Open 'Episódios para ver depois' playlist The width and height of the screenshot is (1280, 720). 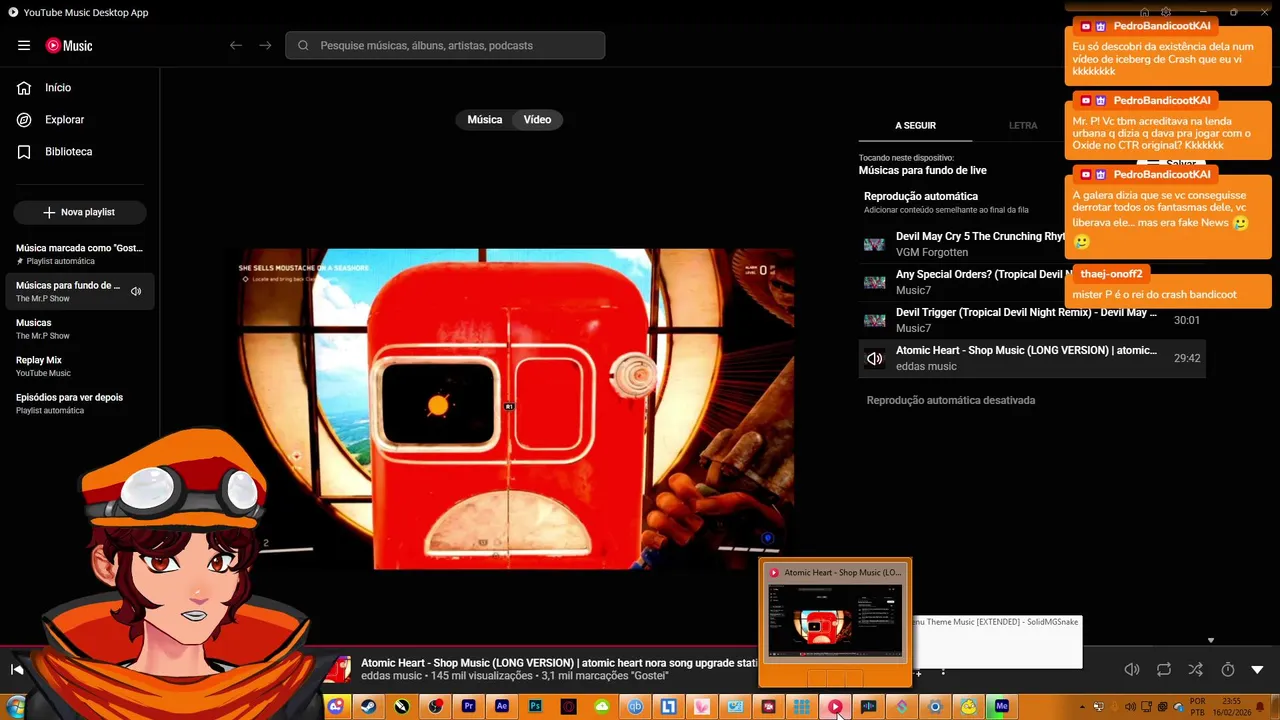pos(80,403)
